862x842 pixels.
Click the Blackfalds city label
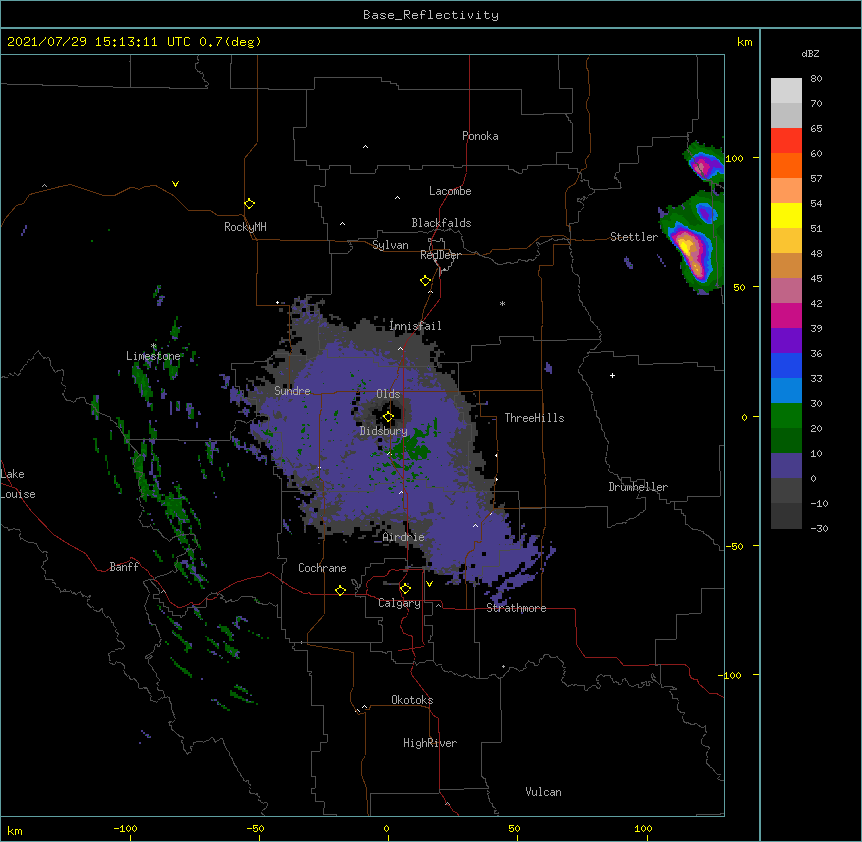(x=441, y=223)
